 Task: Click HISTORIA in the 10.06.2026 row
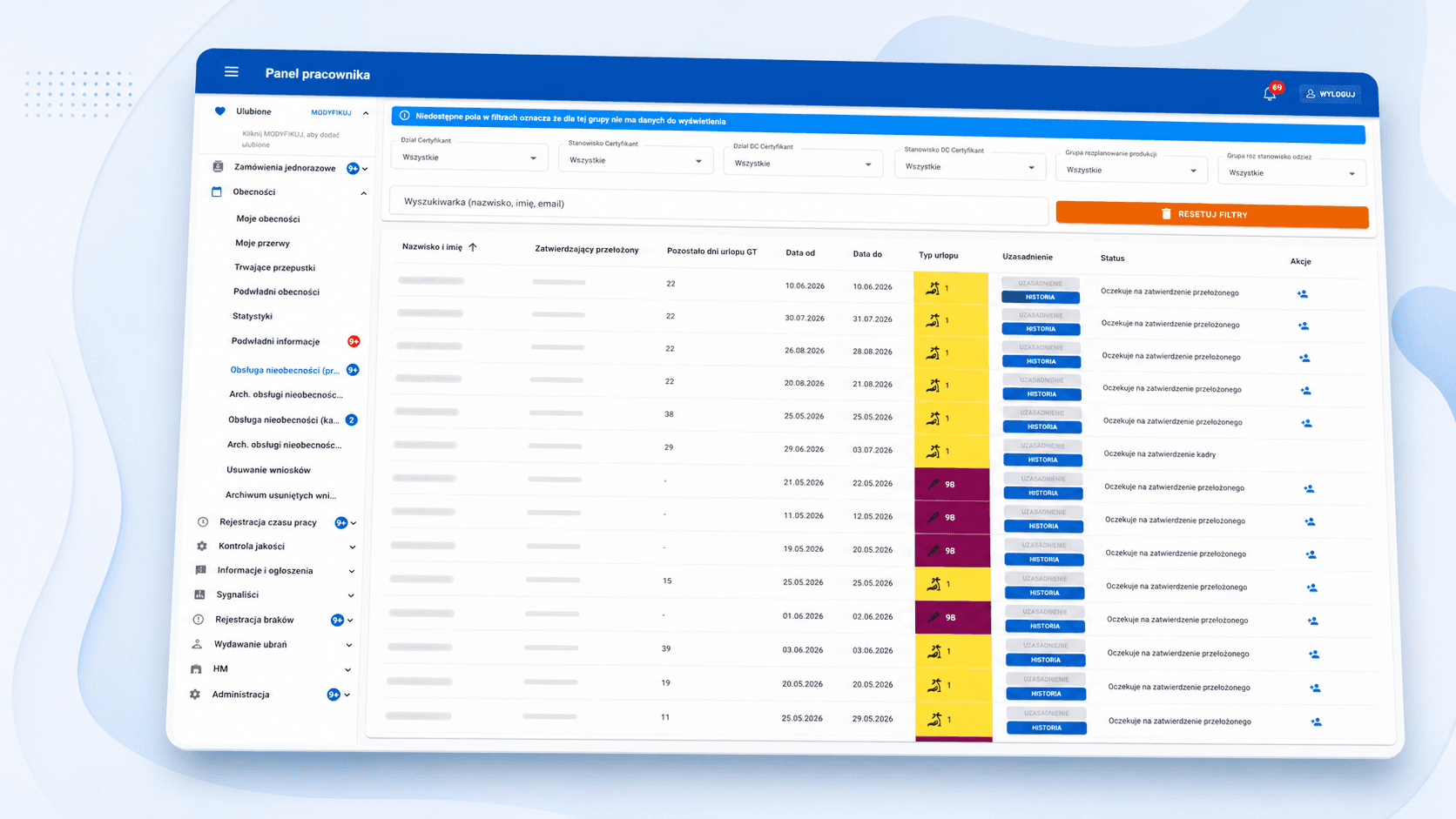(1040, 297)
